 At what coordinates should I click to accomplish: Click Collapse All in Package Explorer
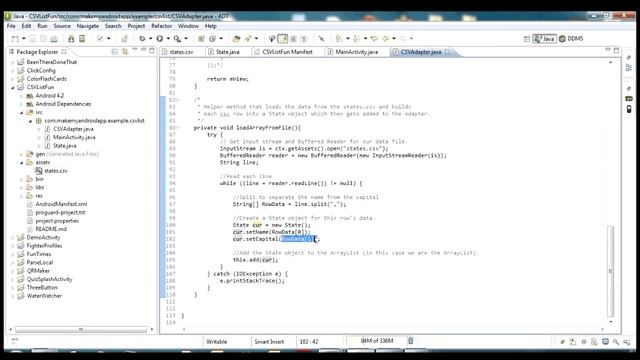[x=115, y=52]
